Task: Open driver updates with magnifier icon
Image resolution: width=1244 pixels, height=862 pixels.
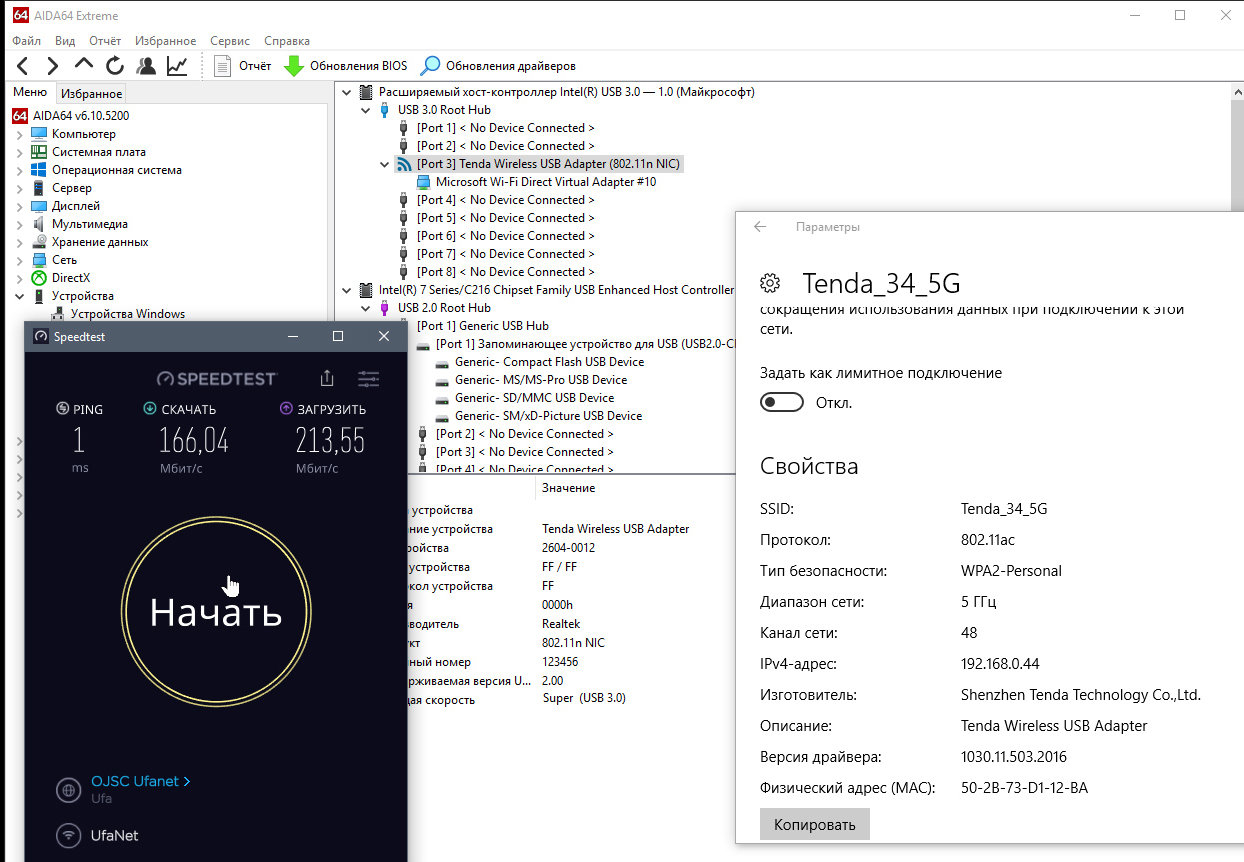Action: click(498, 66)
